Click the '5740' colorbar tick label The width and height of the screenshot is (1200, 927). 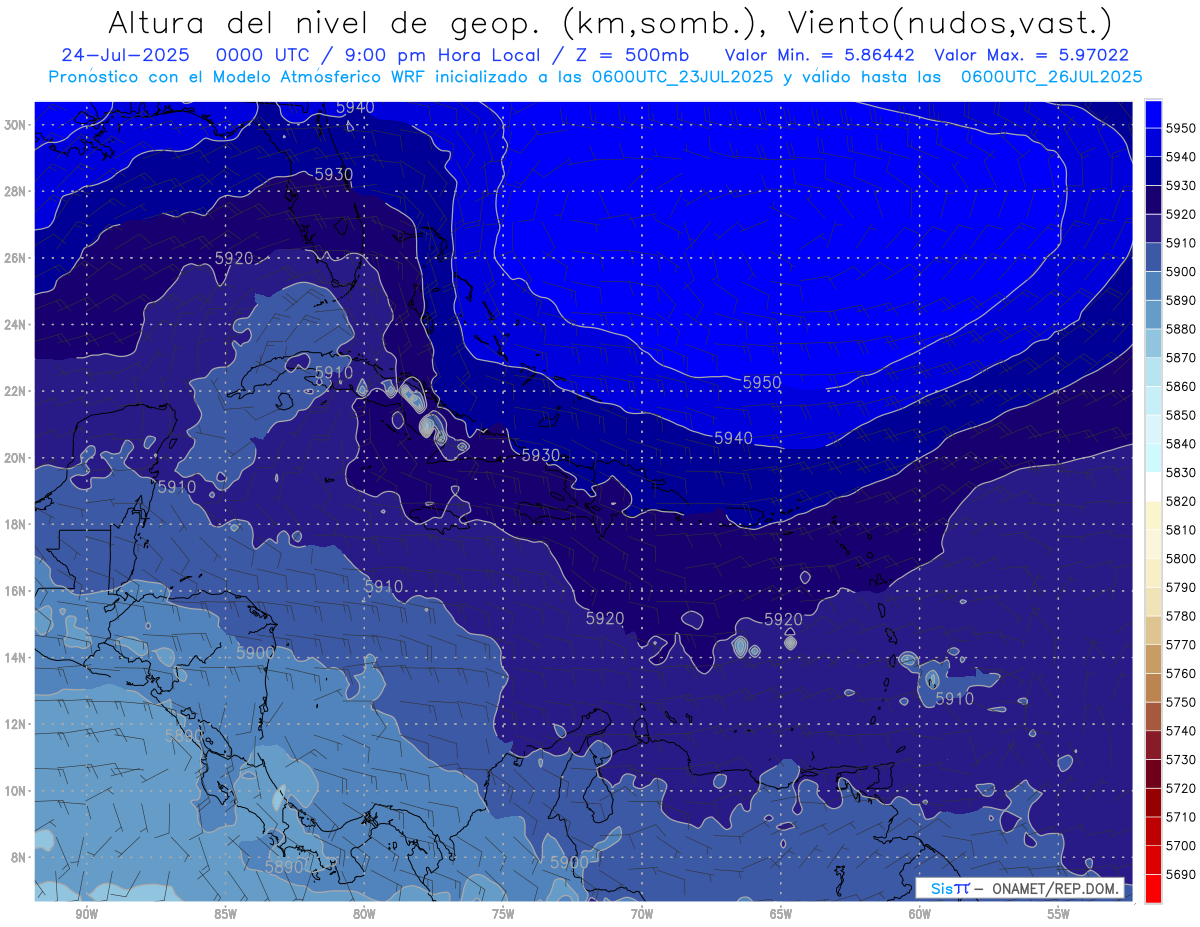click(x=1180, y=731)
